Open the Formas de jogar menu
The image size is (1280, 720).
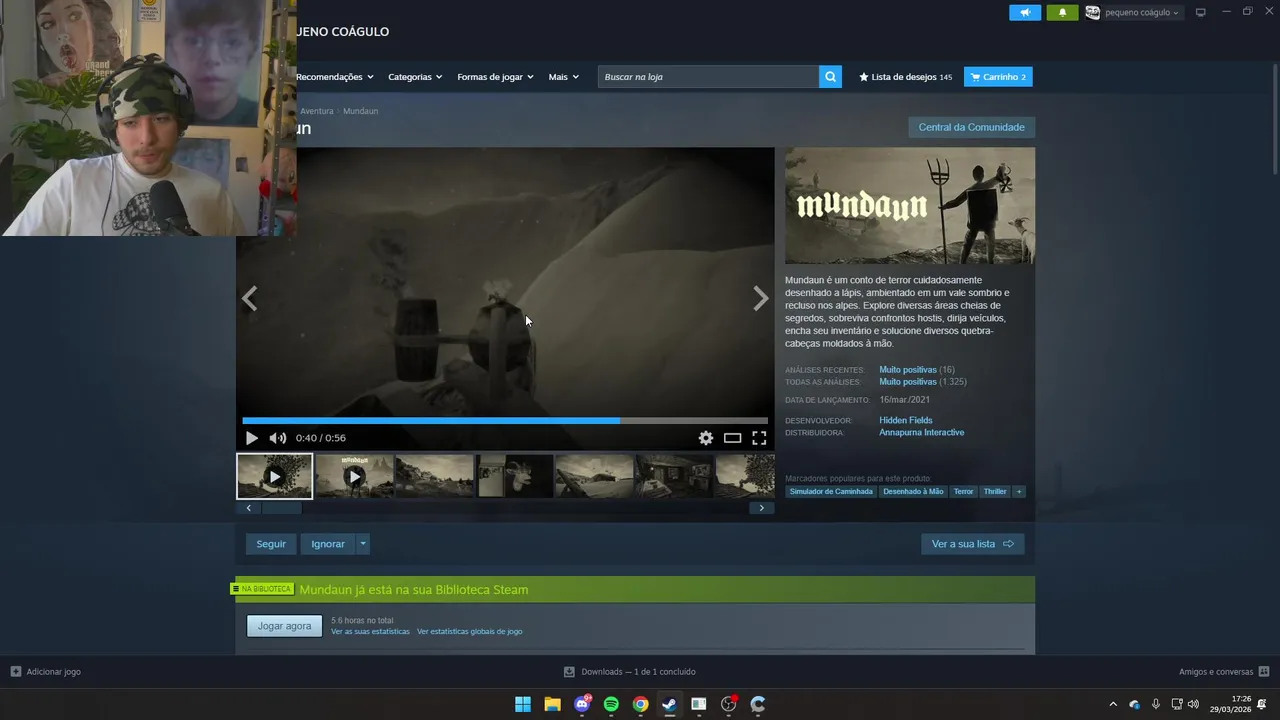coord(495,77)
